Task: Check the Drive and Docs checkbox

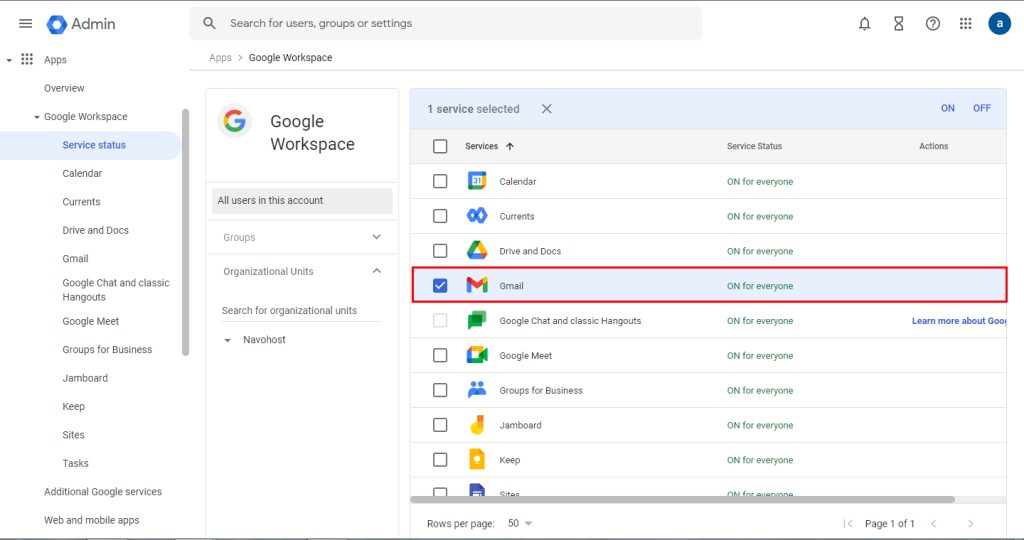Action: 440,251
